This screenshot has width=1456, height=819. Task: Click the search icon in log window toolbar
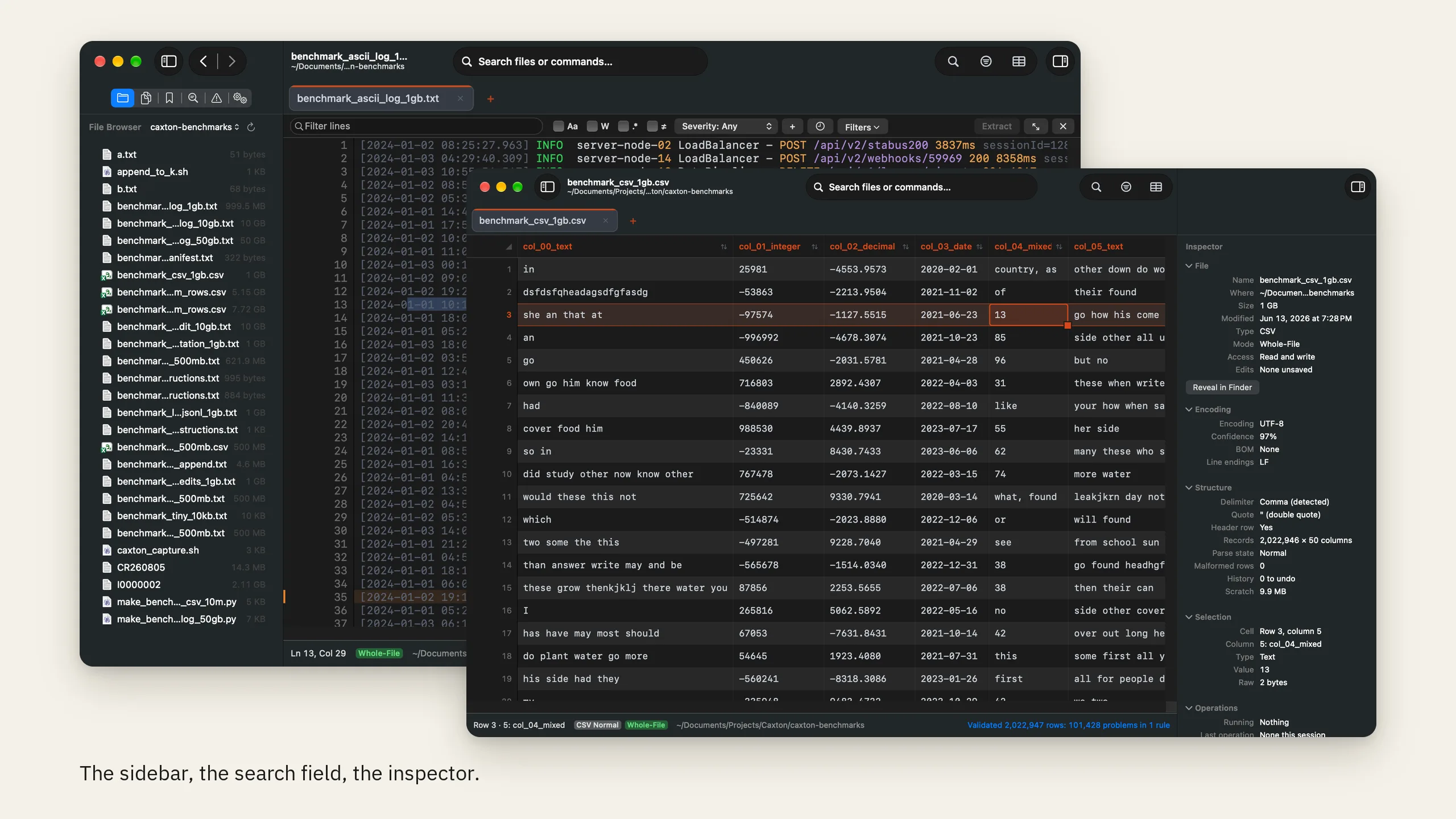pos(953,61)
